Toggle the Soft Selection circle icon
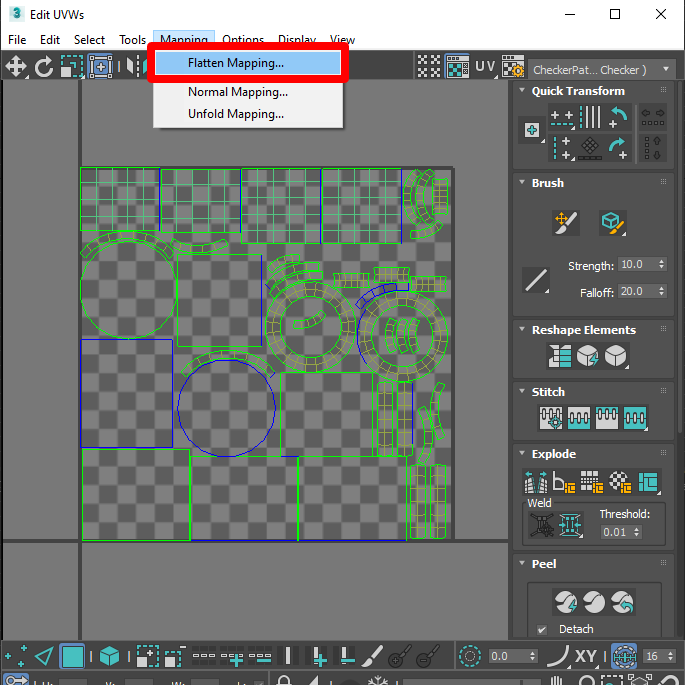 coord(470,656)
